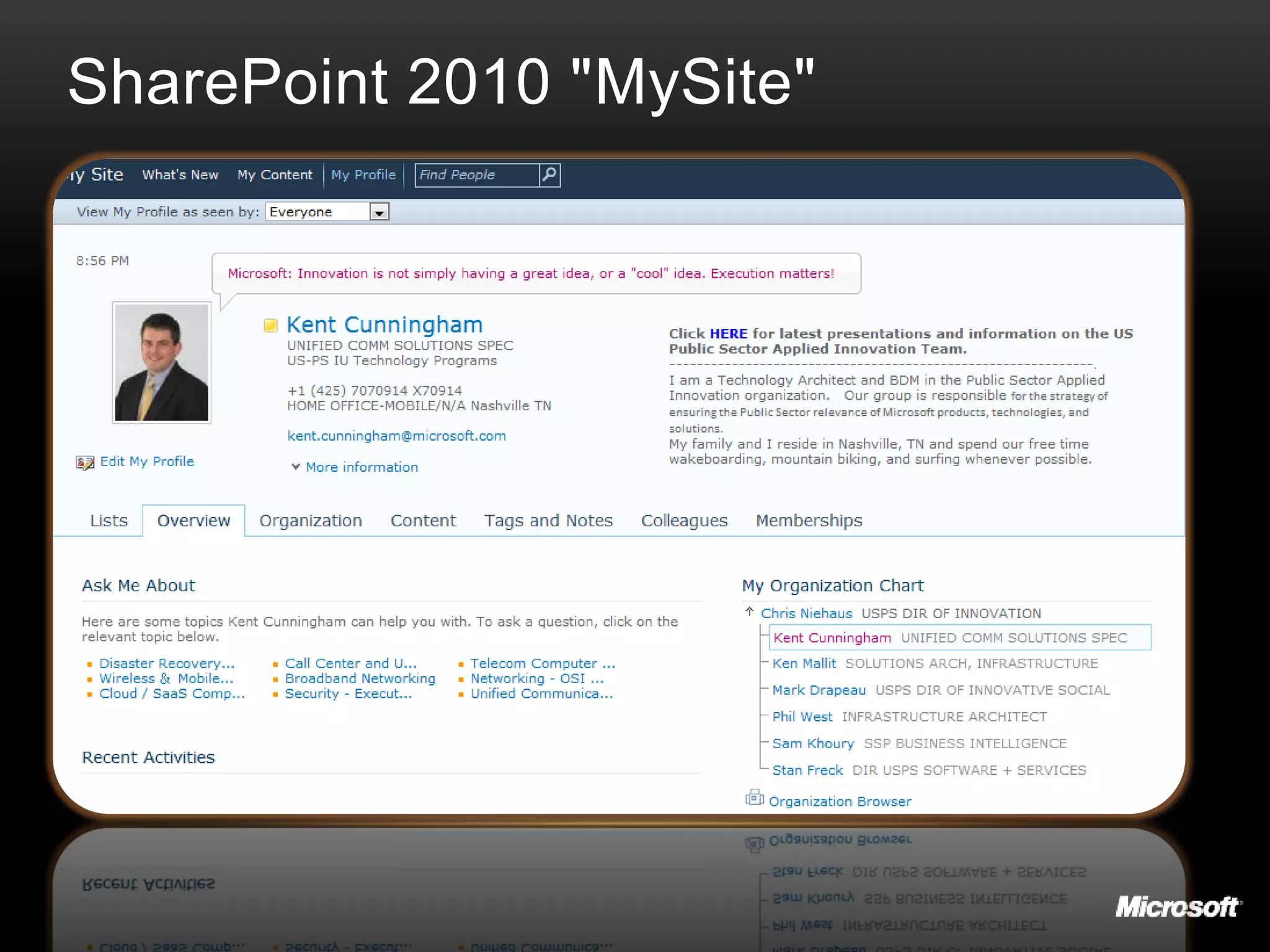The height and width of the screenshot is (952, 1270).
Task: Open Sam Khoury in the organization chart
Action: point(813,743)
